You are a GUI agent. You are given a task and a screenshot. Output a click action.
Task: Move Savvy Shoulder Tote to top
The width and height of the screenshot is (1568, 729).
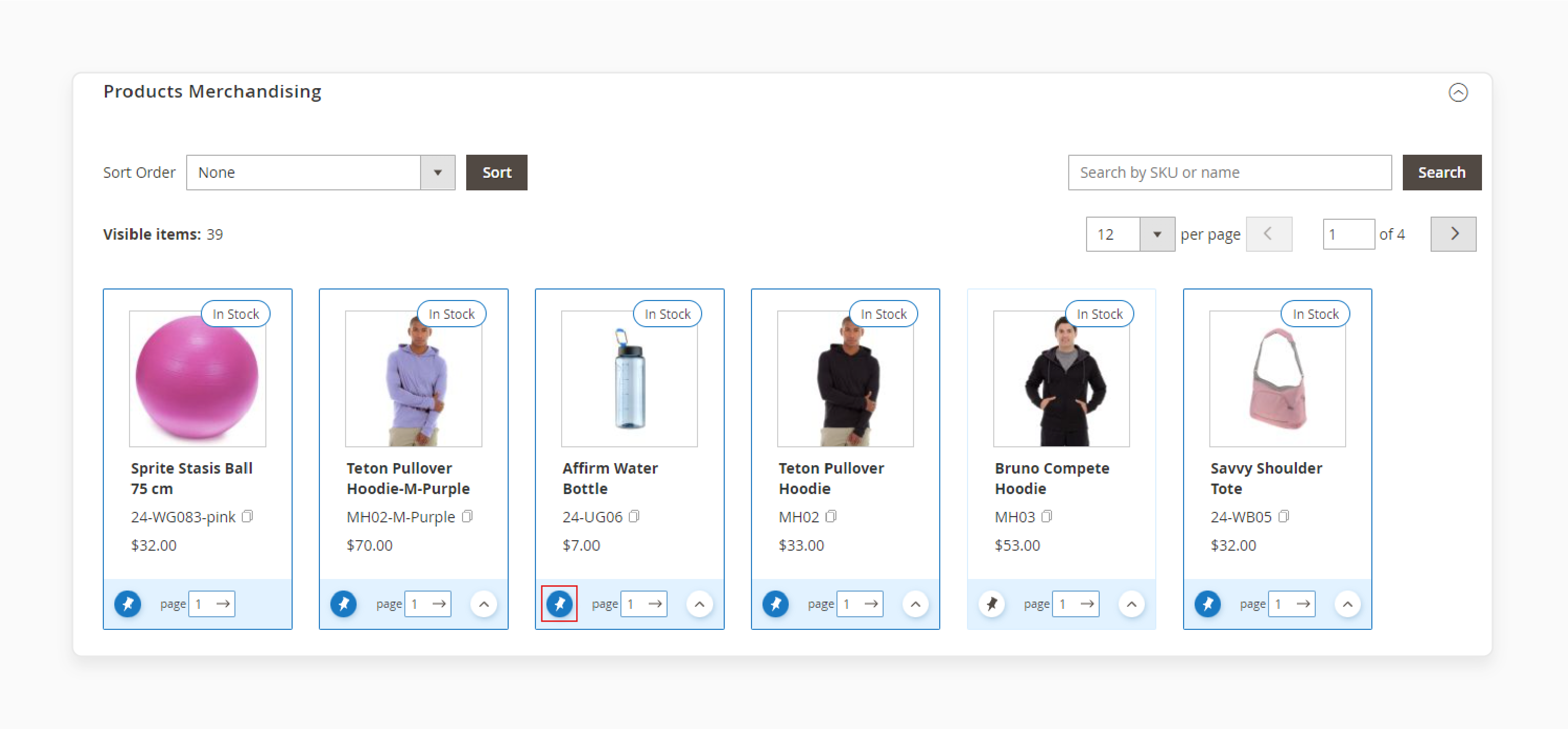tap(1348, 604)
